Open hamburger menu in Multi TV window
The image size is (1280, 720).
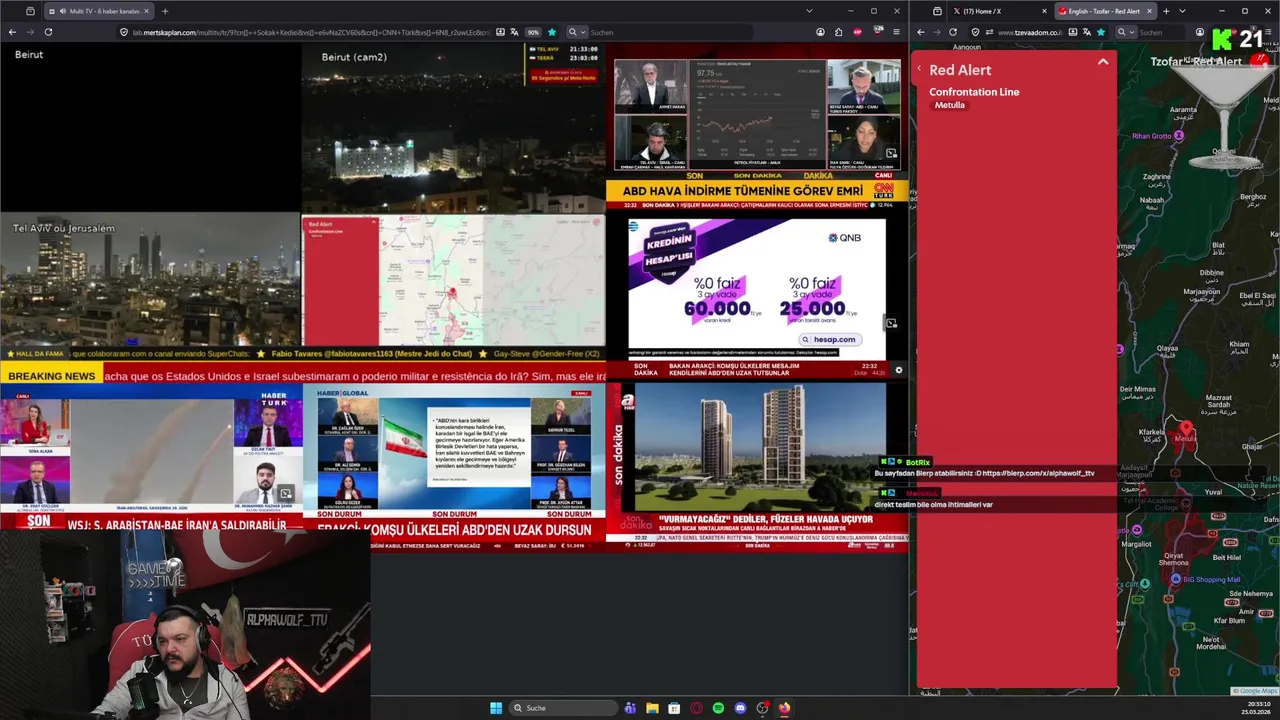click(895, 32)
